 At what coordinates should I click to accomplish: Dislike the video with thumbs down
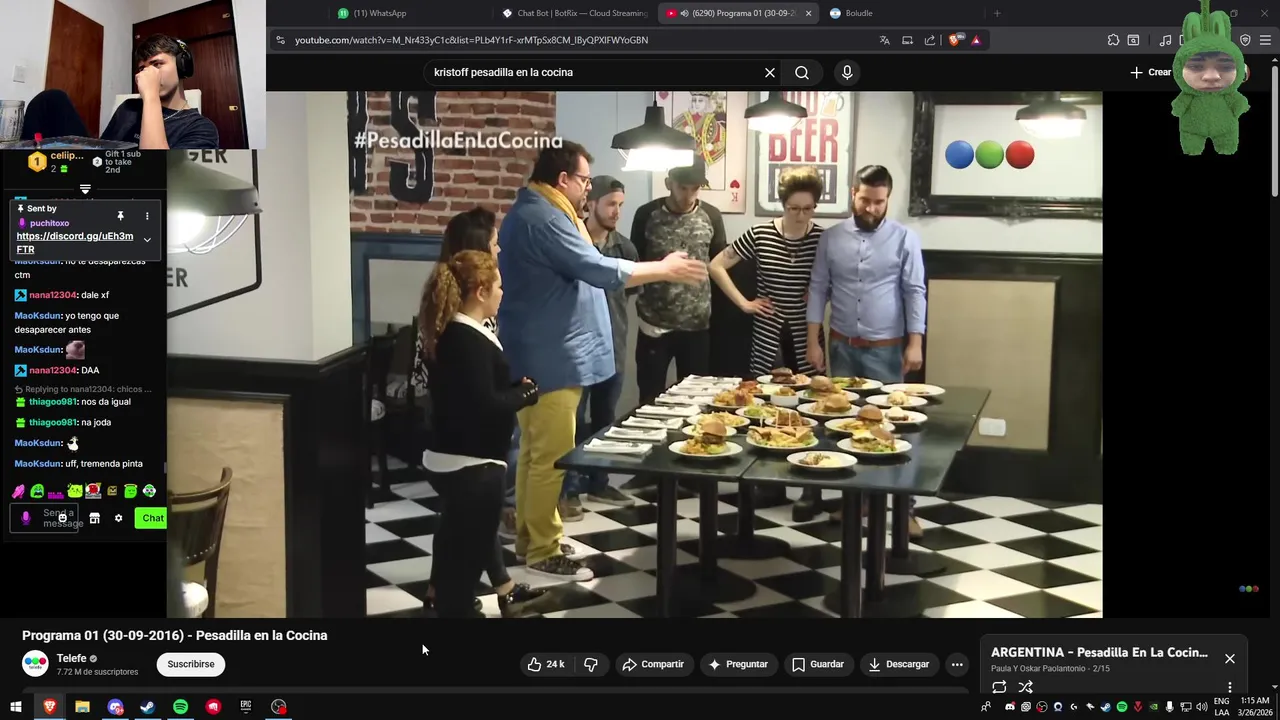(x=591, y=664)
